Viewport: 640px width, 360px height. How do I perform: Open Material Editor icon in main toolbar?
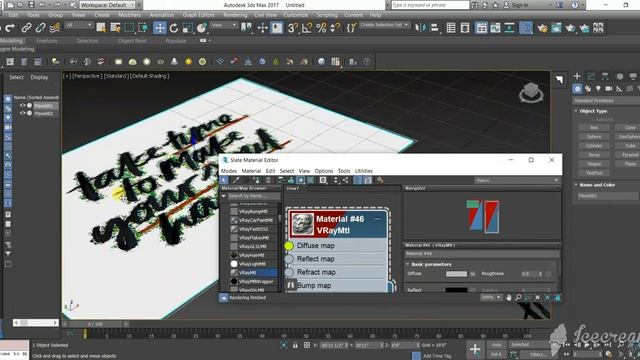(526, 28)
